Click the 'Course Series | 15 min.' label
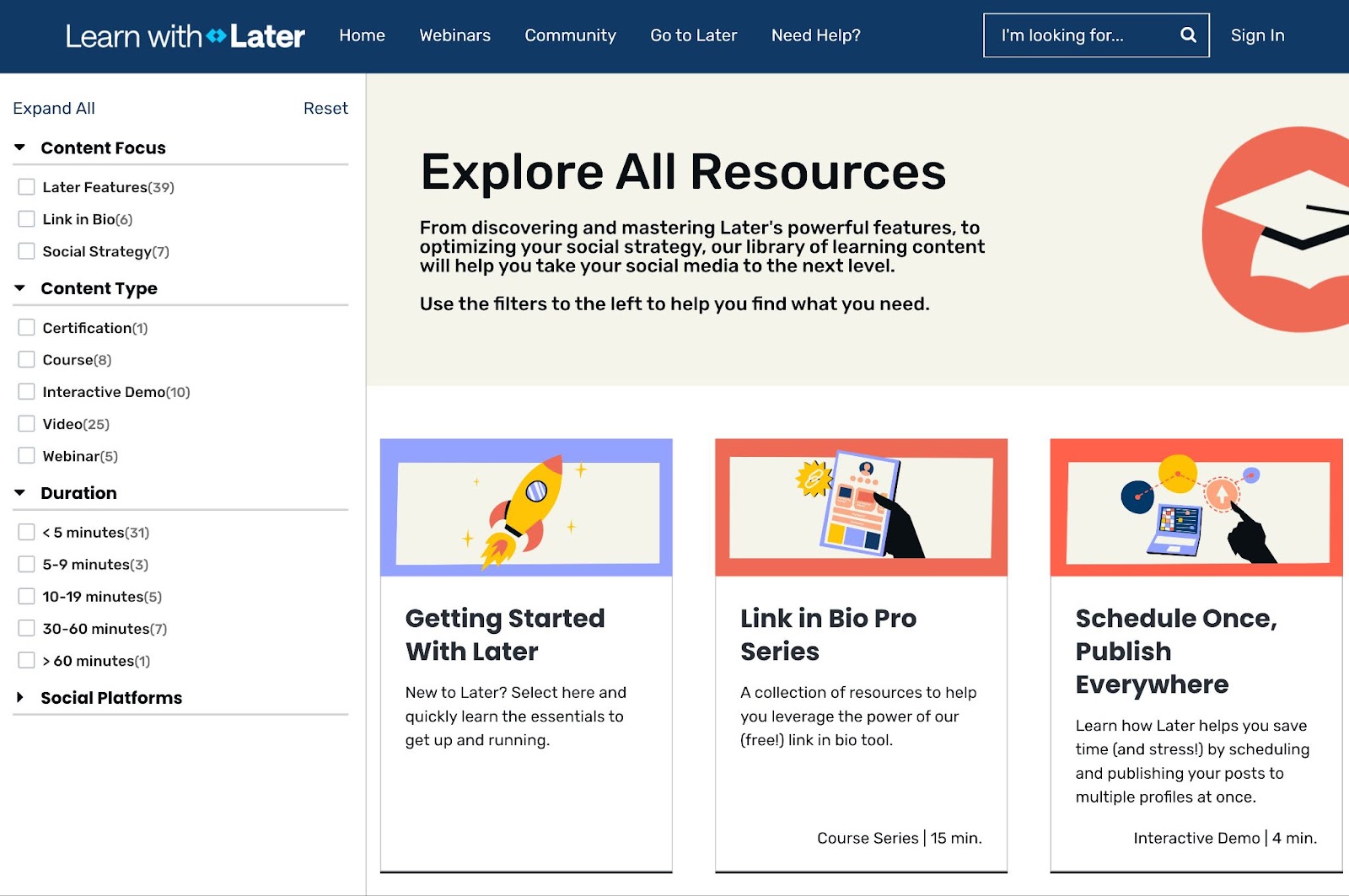The image size is (1349, 896). (x=899, y=838)
